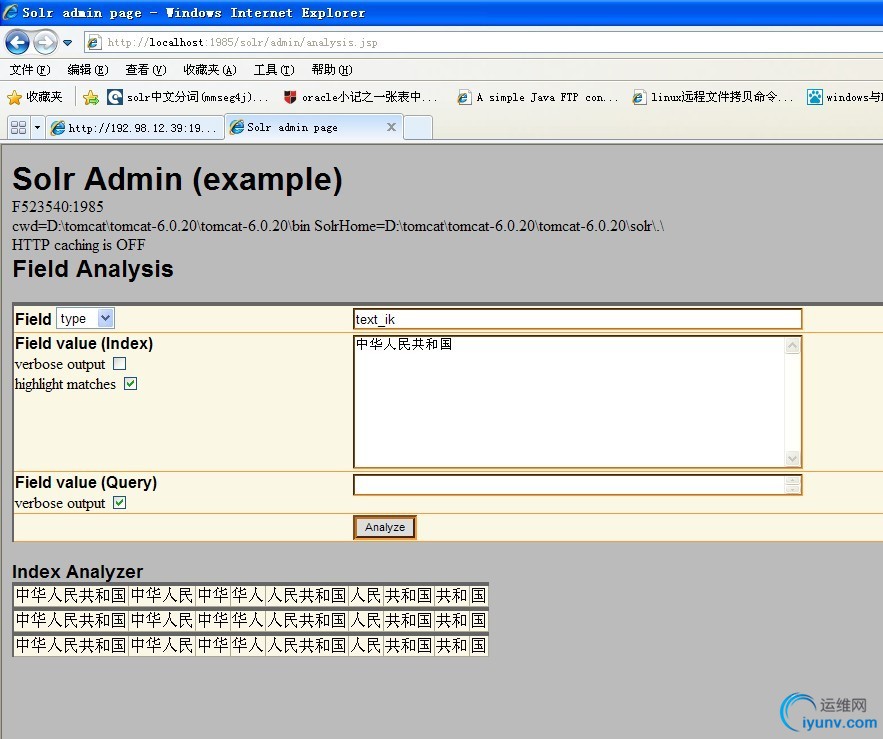Toggle highlight matches checkbox
The image size is (883, 739).
coord(131,384)
